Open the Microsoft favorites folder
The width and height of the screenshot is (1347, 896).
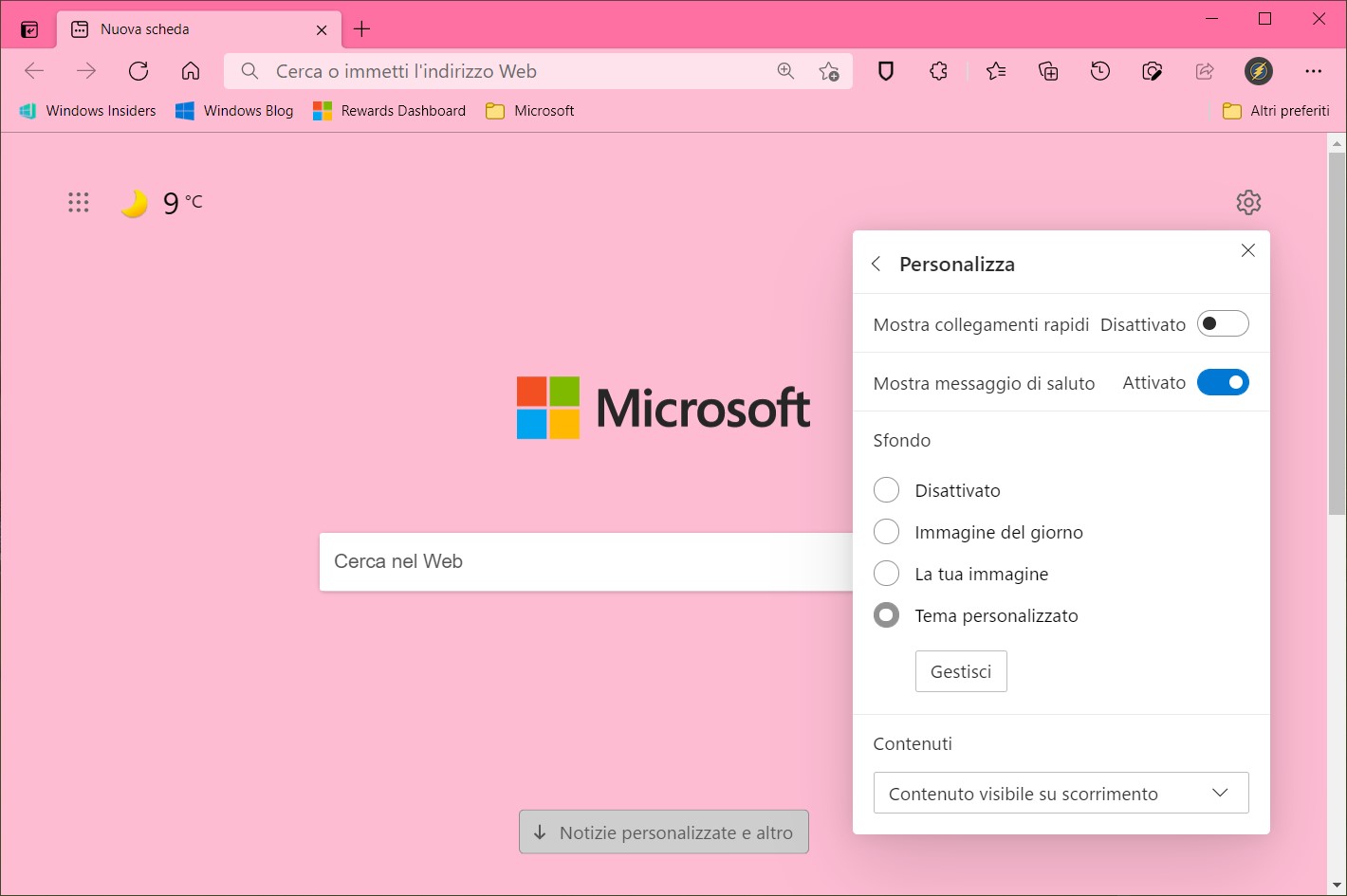[x=530, y=111]
